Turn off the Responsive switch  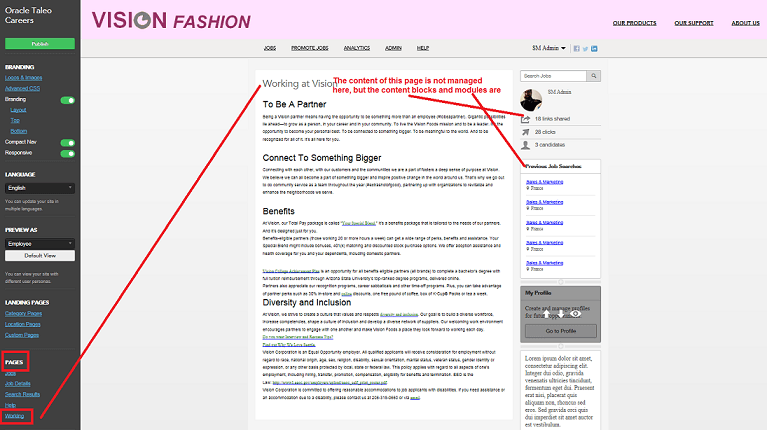[x=68, y=154]
